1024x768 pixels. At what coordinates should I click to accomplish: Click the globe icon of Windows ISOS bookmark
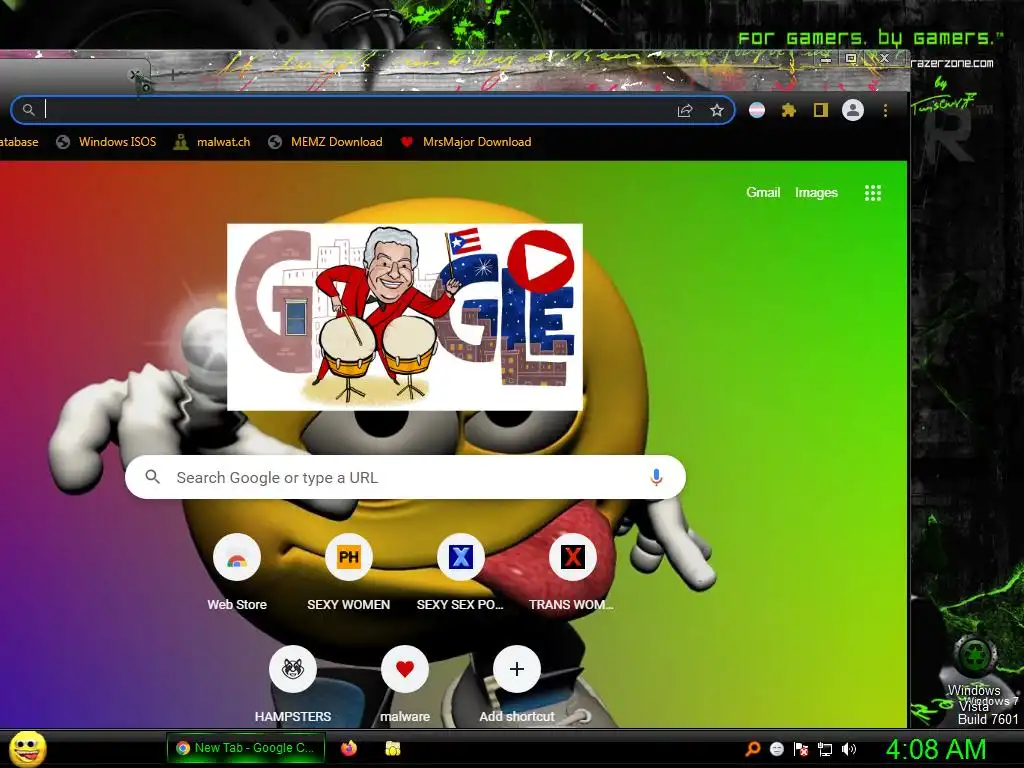(63, 142)
